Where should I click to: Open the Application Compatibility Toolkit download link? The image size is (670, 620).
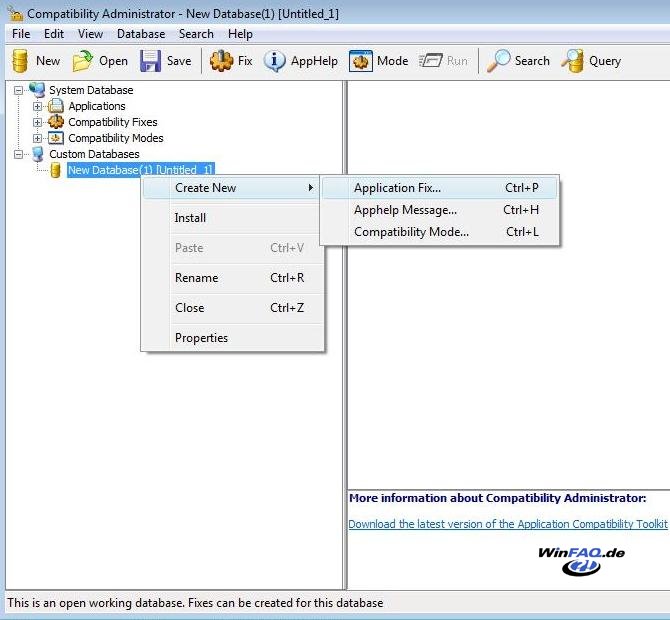tap(508, 524)
